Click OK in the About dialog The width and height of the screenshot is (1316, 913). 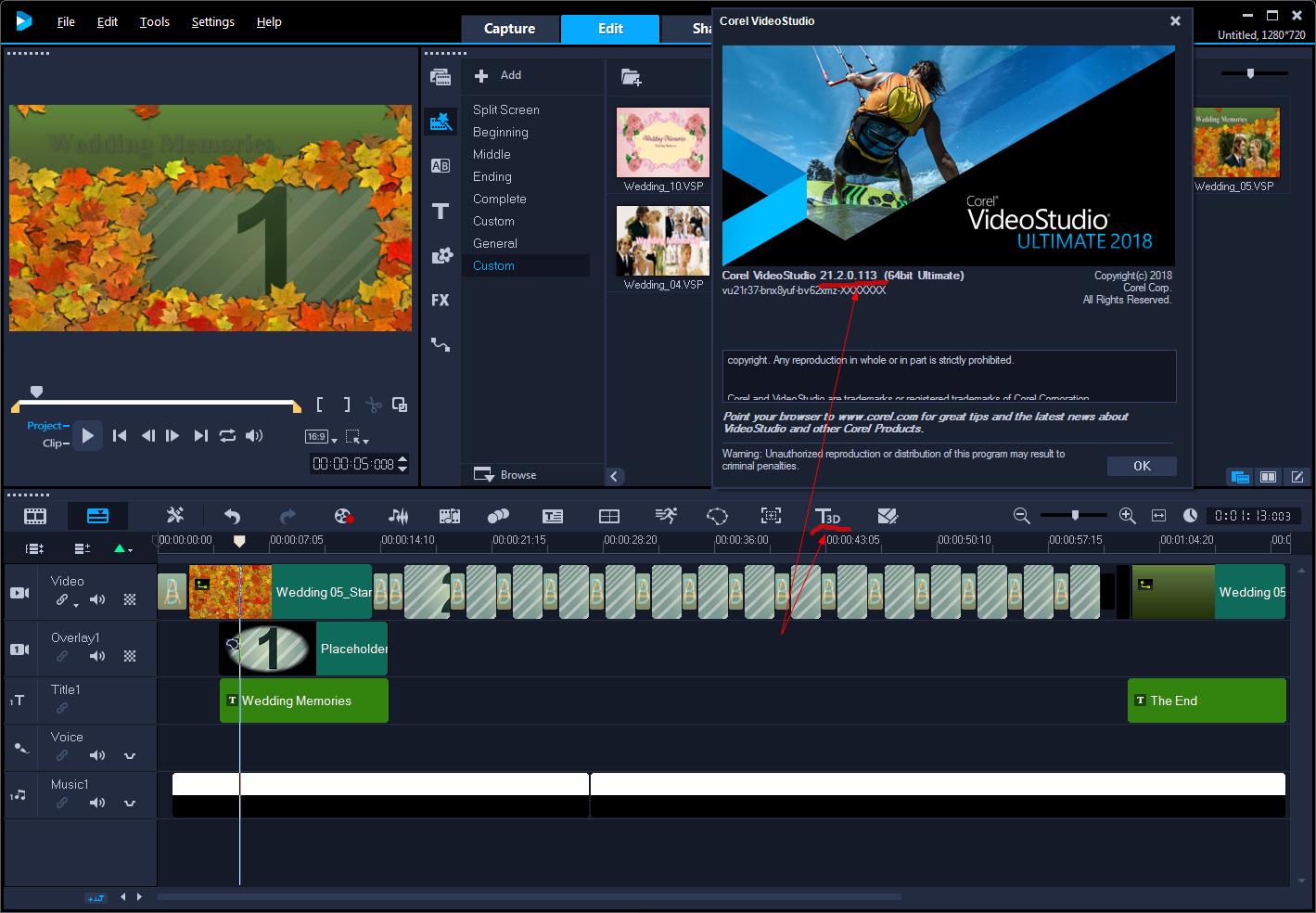(x=1142, y=466)
